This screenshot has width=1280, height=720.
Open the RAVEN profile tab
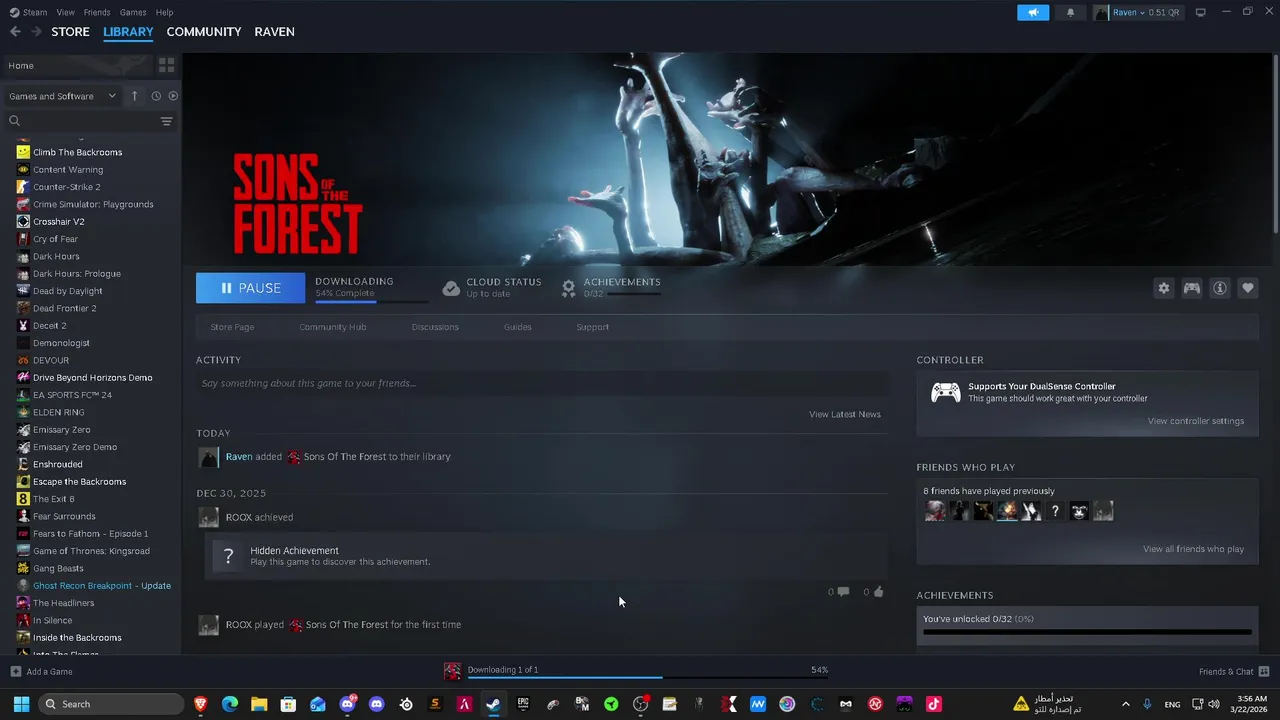click(274, 32)
